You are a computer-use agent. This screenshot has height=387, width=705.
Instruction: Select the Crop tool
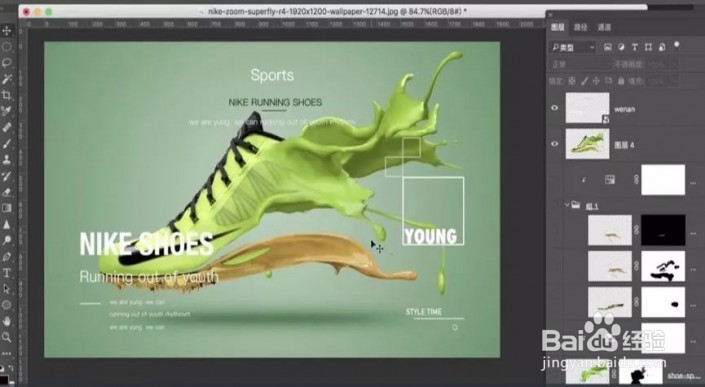click(7, 95)
